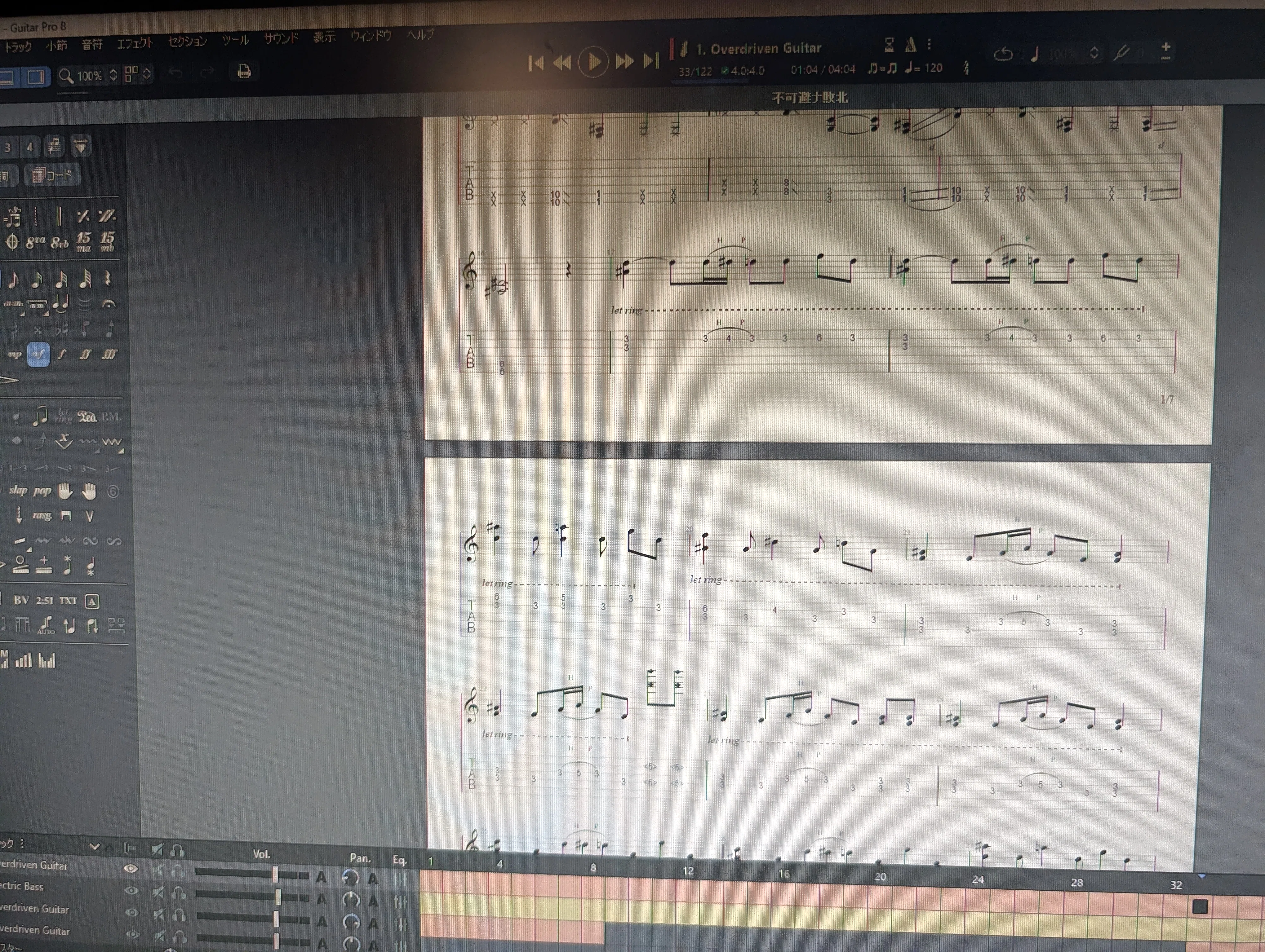Adjust the relative speed stepper arrows

coord(1094,53)
